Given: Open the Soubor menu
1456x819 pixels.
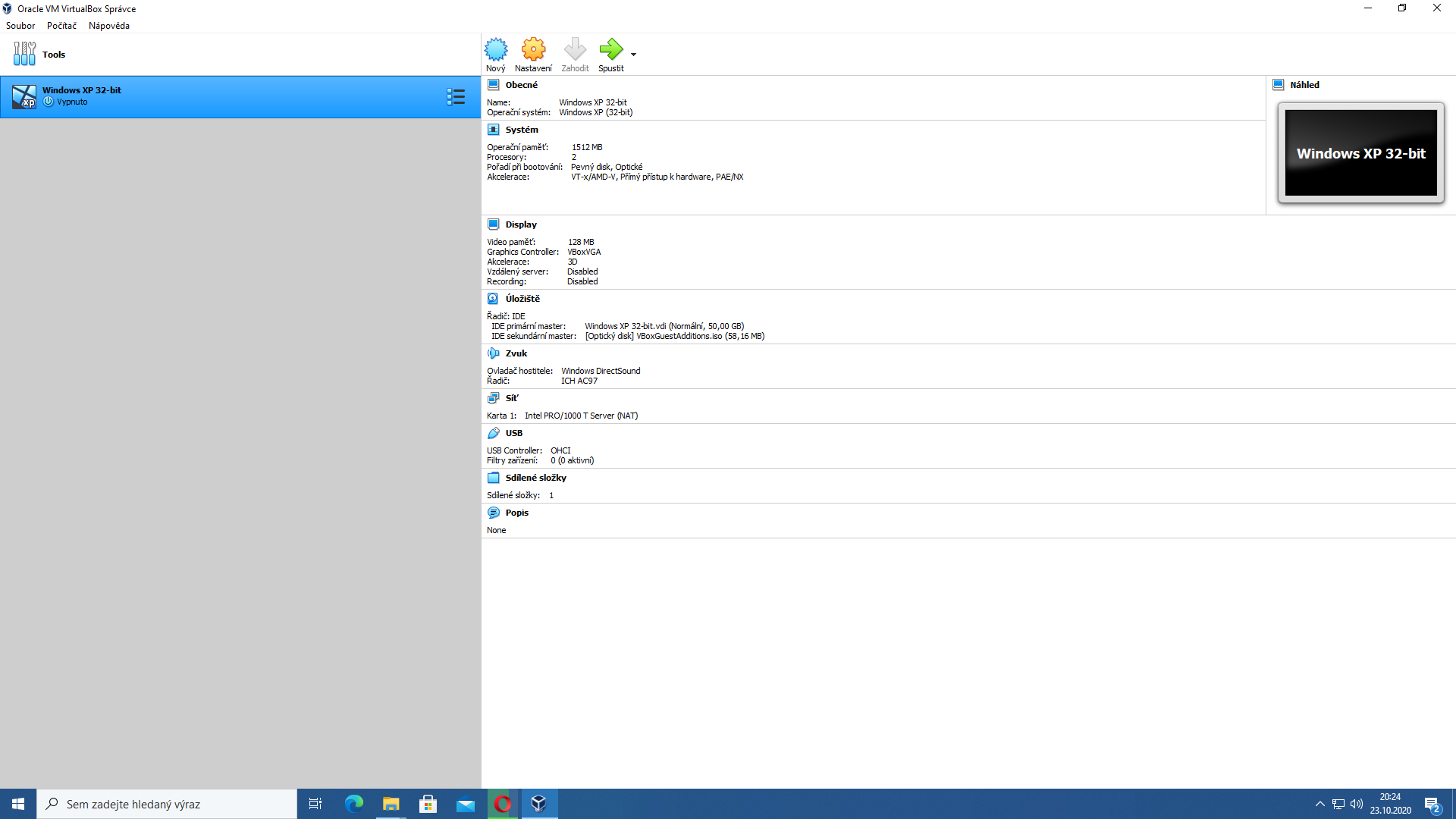Looking at the screenshot, I should [20, 26].
